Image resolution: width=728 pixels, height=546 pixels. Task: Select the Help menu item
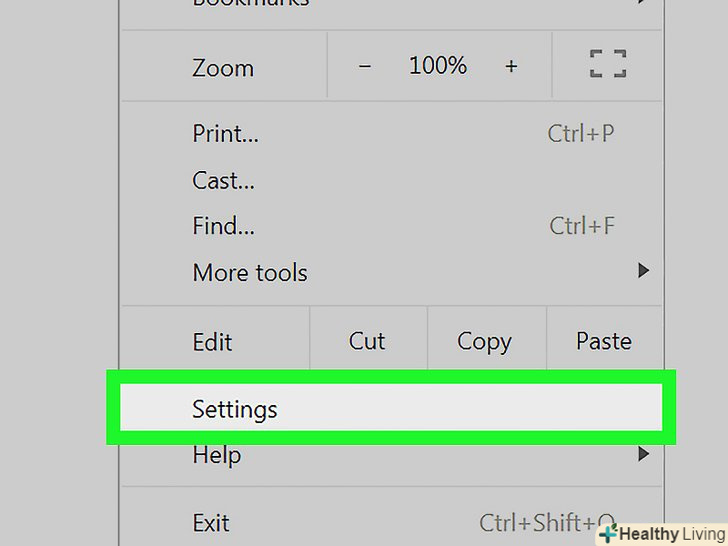[x=216, y=456]
